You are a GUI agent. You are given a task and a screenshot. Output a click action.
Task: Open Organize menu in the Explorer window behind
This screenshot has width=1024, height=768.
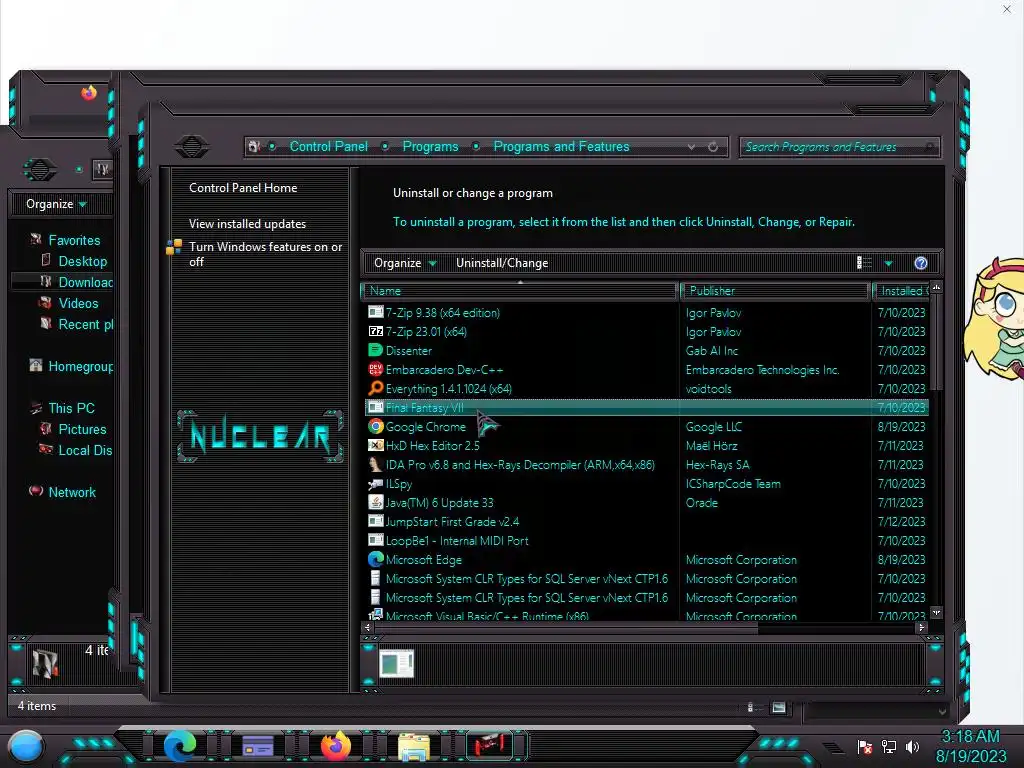[x=56, y=204]
